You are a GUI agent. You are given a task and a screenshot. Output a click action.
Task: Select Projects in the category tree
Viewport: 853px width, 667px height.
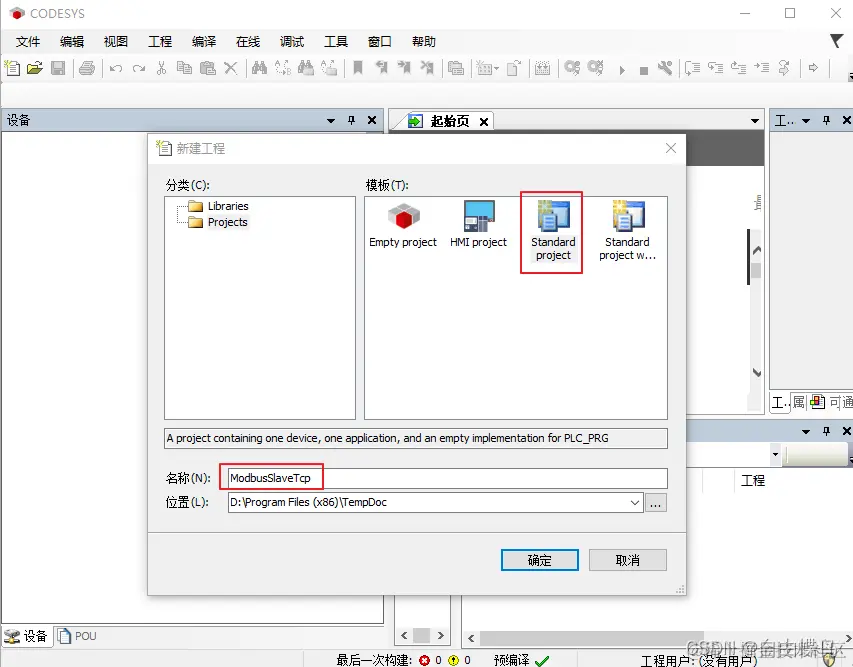click(227, 222)
